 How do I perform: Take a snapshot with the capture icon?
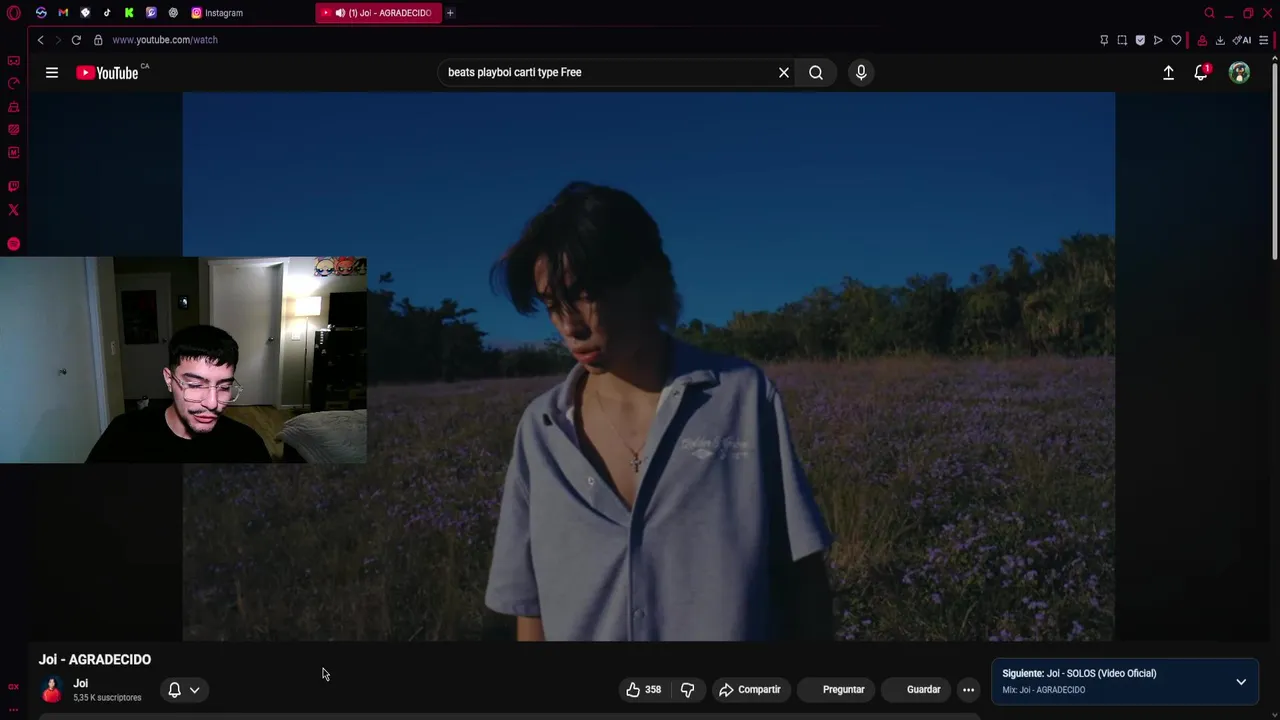pyautogui.click(x=1122, y=40)
